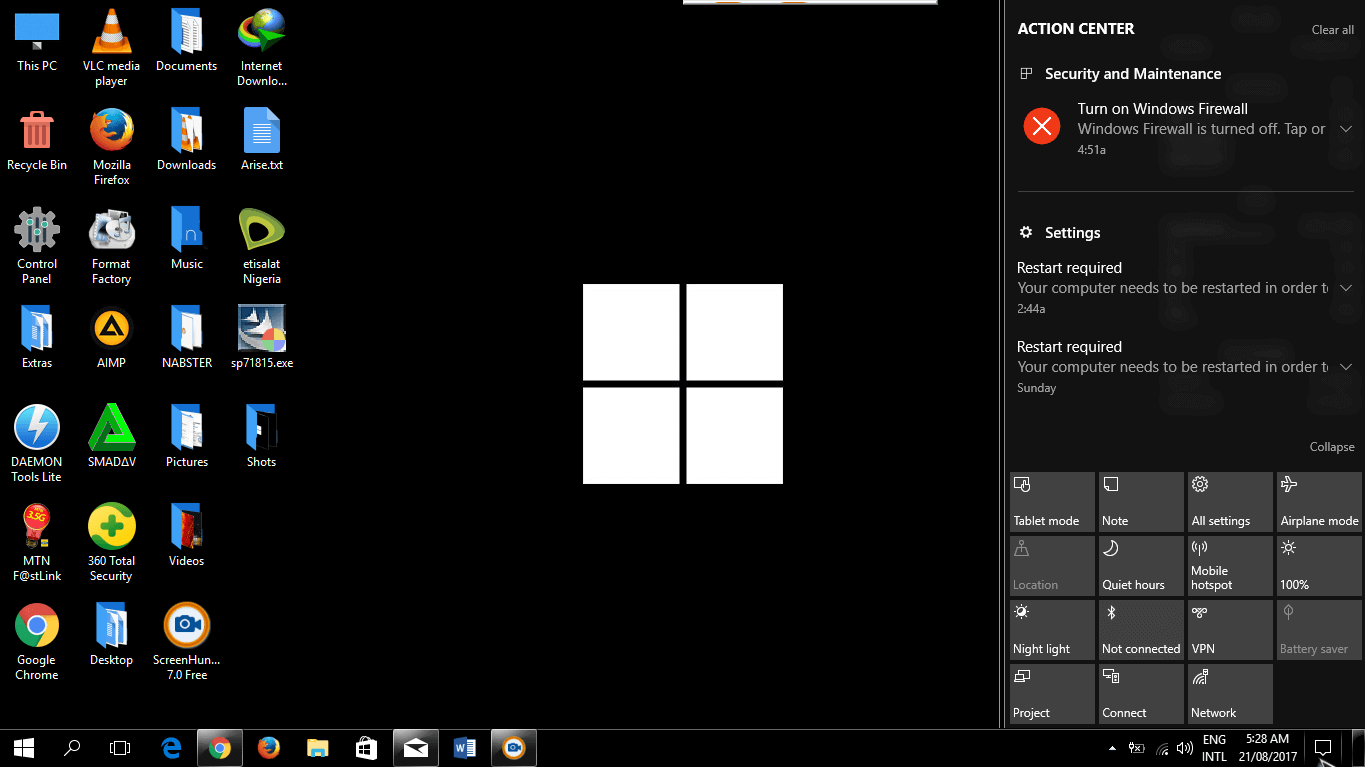Select the Mozilla Firefox desktop shortcut

coord(111,147)
